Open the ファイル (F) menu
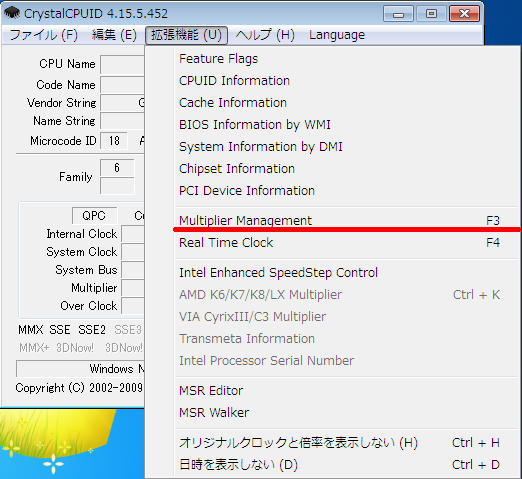522x479 pixels. 43,35
